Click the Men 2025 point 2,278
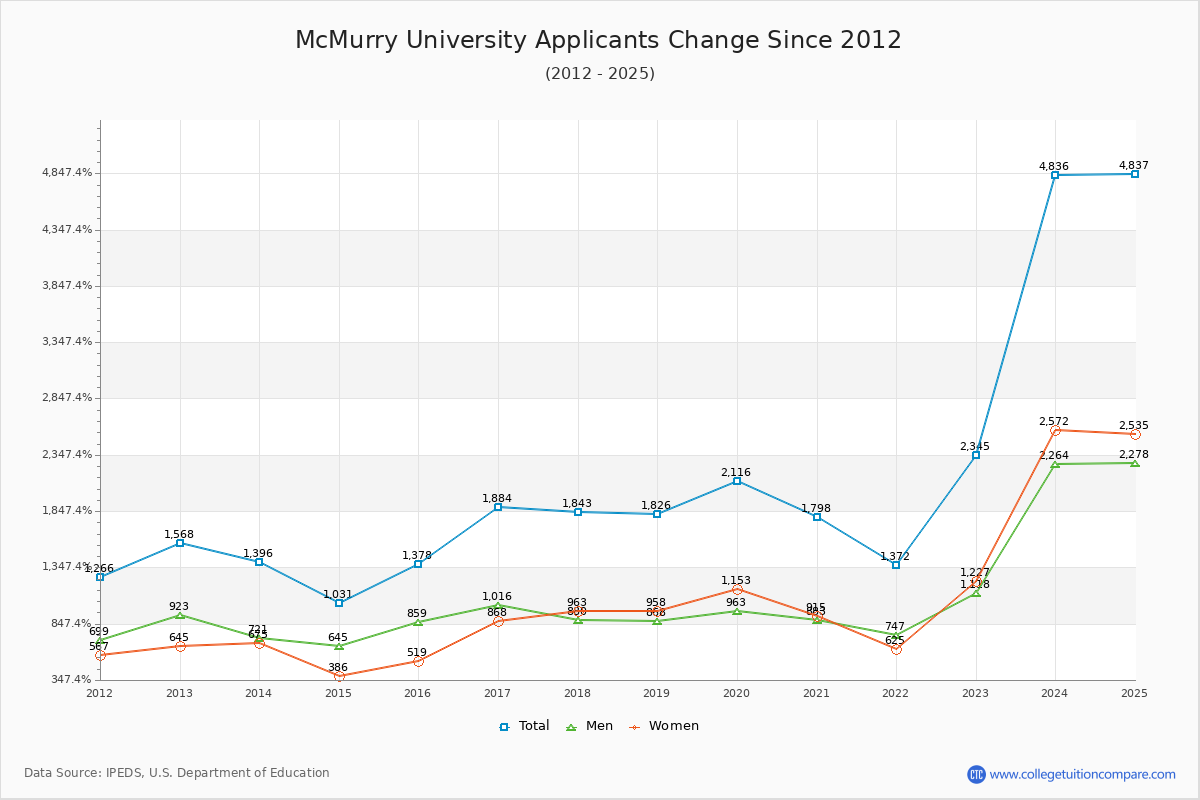 [x=1135, y=463]
